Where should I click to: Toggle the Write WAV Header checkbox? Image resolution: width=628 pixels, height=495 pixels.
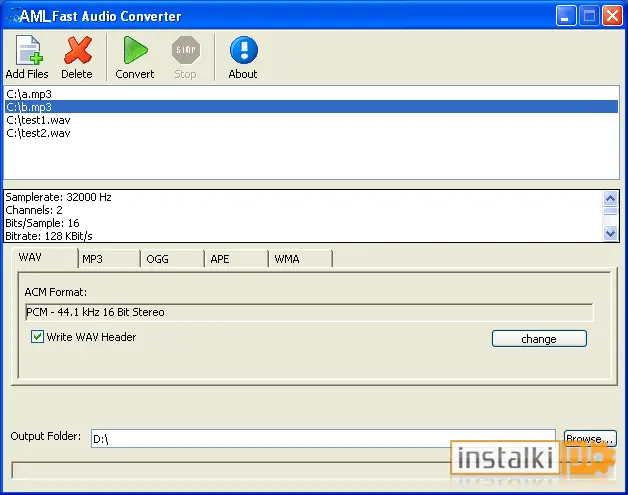37,336
